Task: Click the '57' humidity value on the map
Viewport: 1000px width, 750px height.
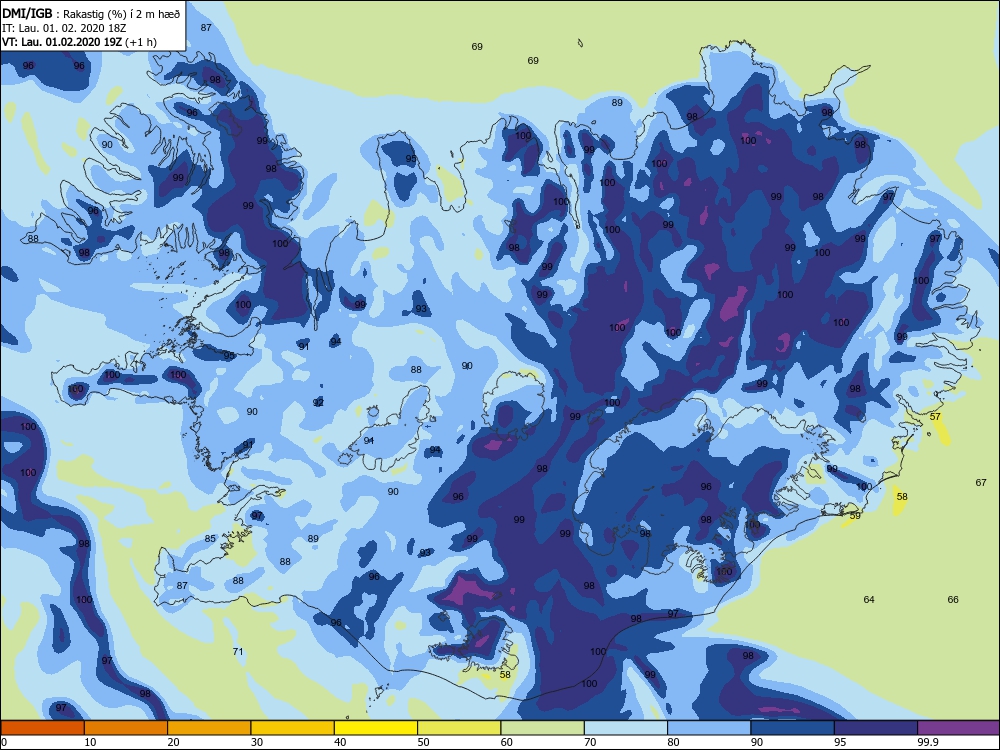Action: coord(935,416)
